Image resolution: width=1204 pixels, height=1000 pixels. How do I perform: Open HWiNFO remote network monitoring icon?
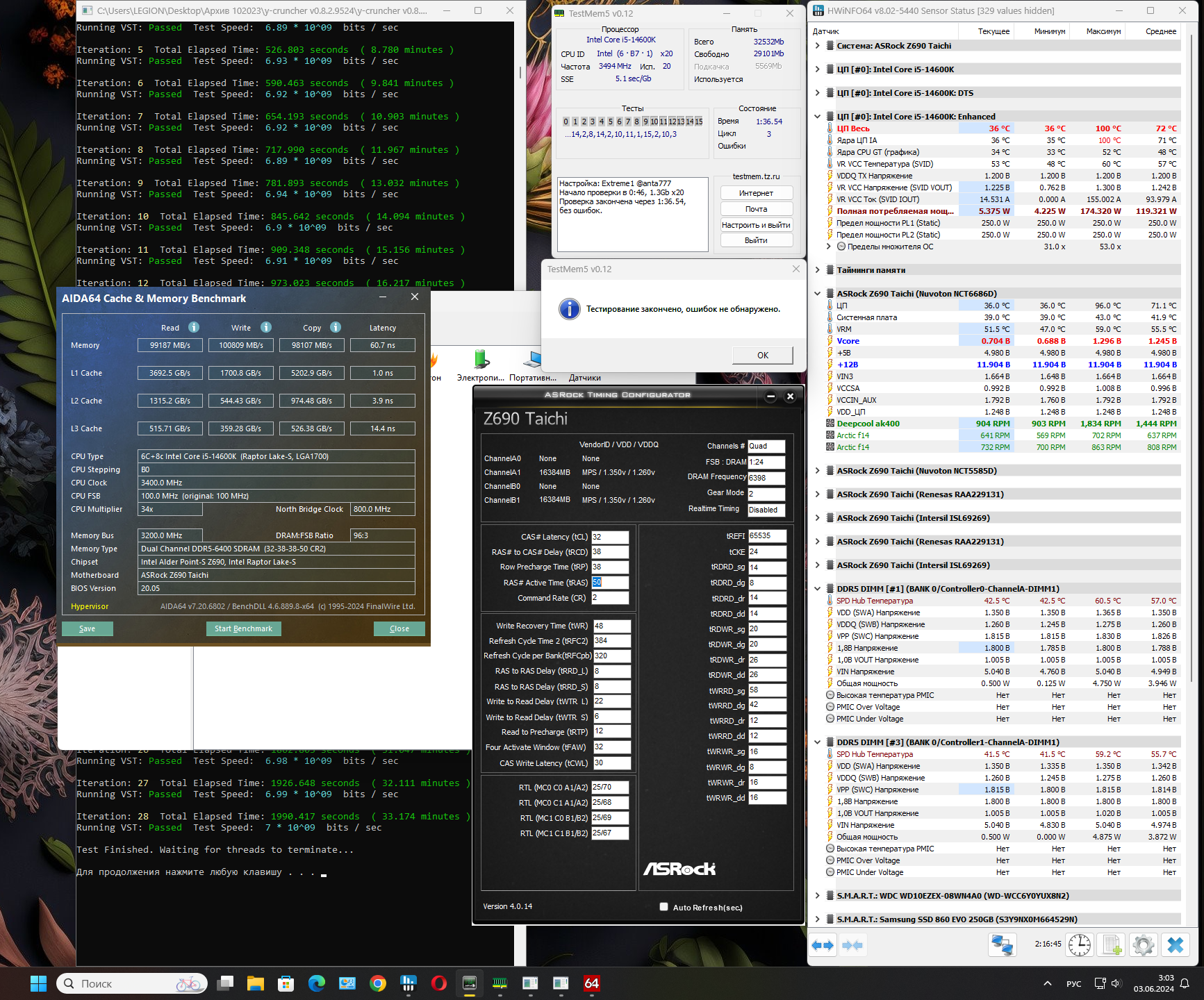point(1003,944)
